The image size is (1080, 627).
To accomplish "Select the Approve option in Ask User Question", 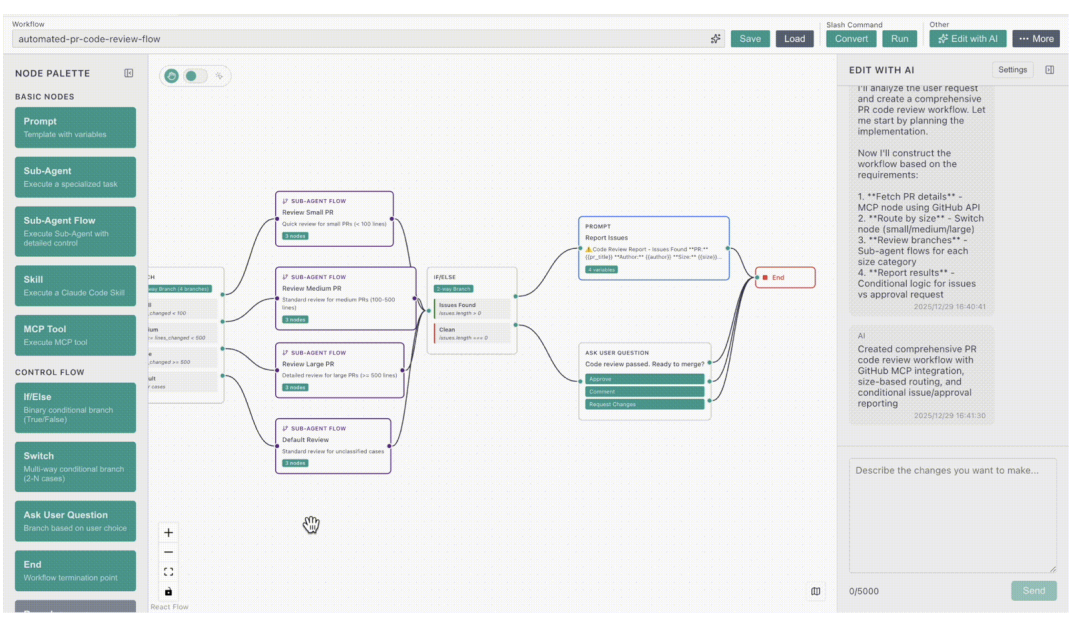I will coord(645,379).
